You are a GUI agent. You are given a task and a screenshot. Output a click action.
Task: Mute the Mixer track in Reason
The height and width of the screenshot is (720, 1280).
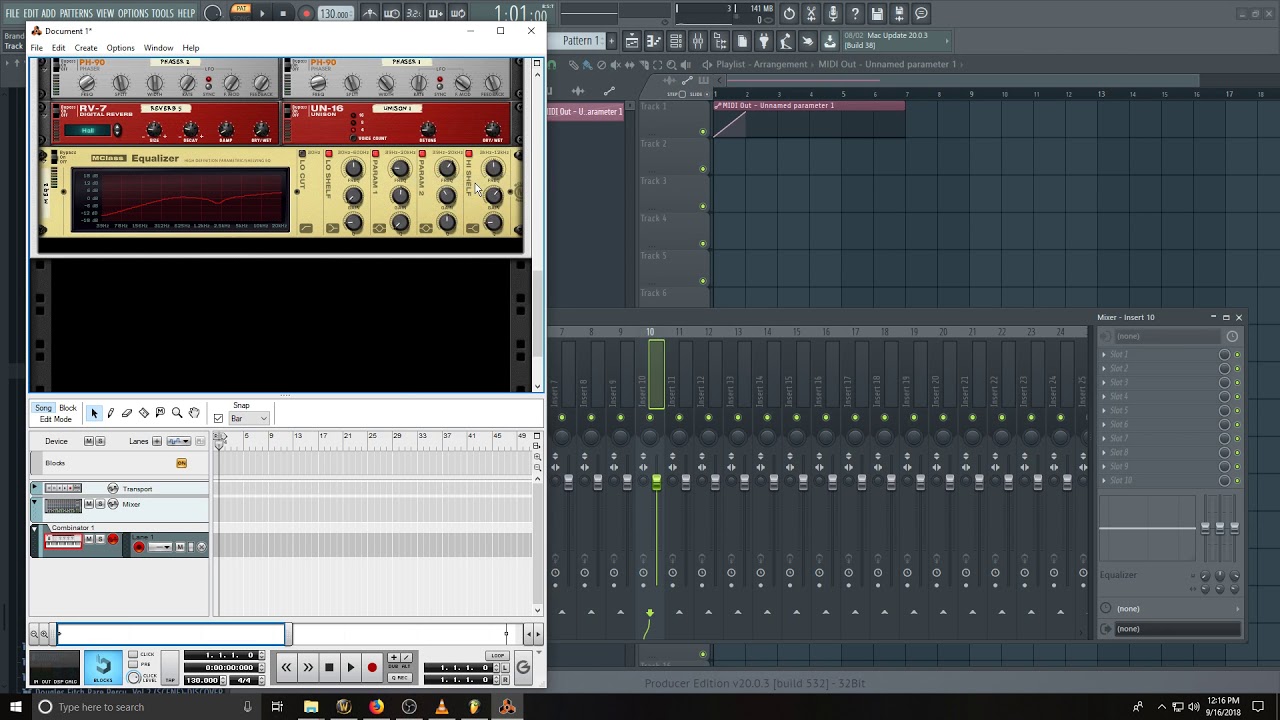89,504
